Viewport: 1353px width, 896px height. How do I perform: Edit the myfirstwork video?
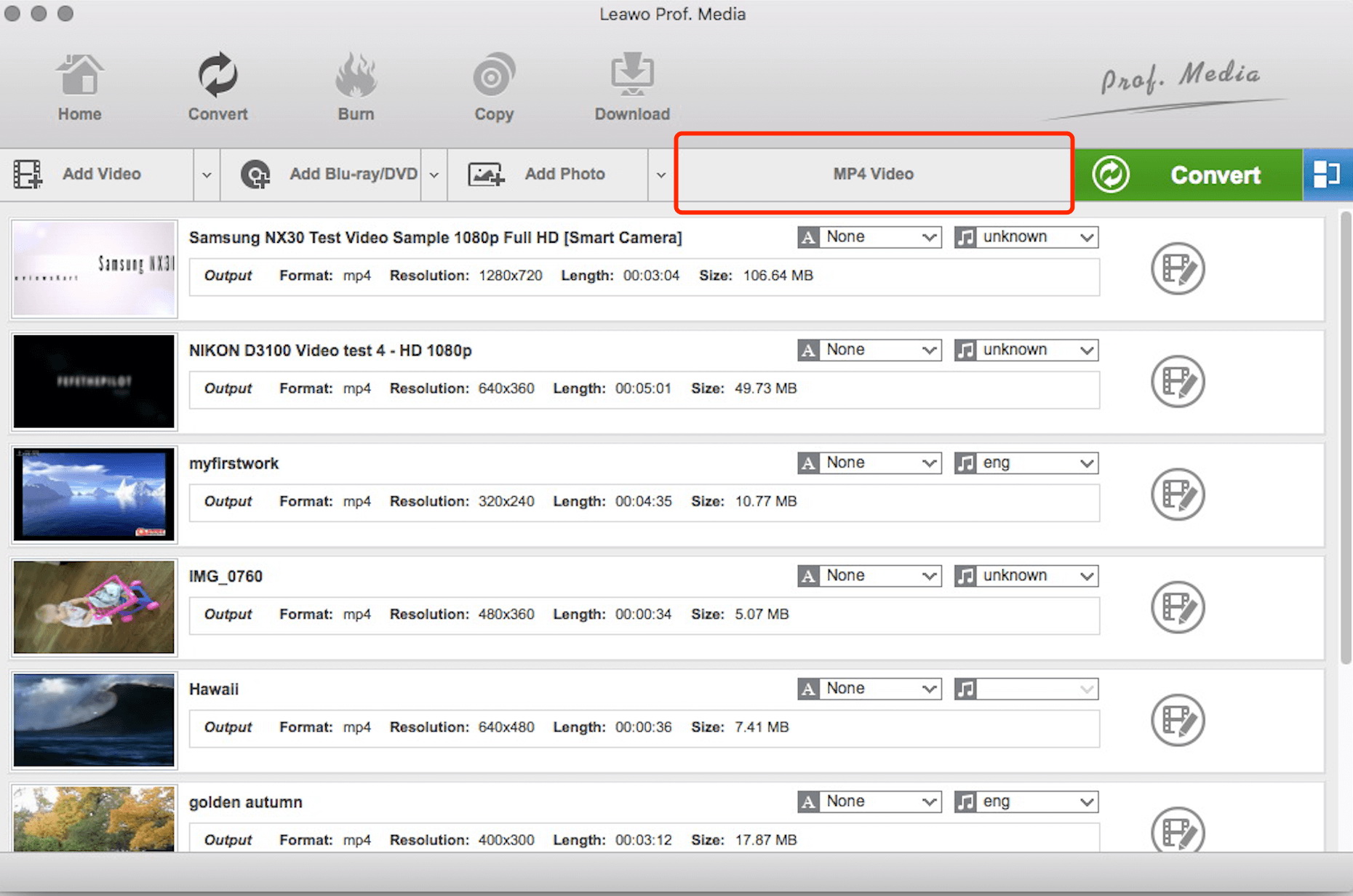pyautogui.click(x=1178, y=494)
